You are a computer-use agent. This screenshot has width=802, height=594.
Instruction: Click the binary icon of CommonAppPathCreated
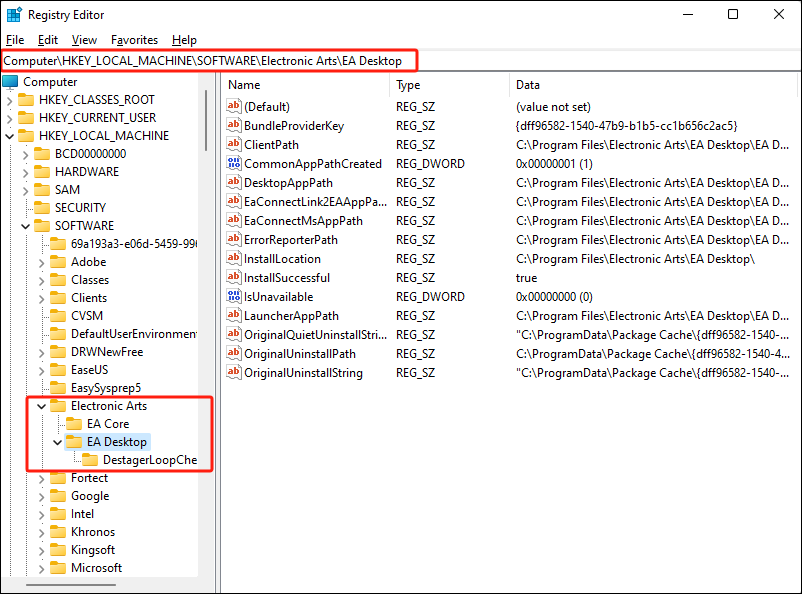pos(234,163)
